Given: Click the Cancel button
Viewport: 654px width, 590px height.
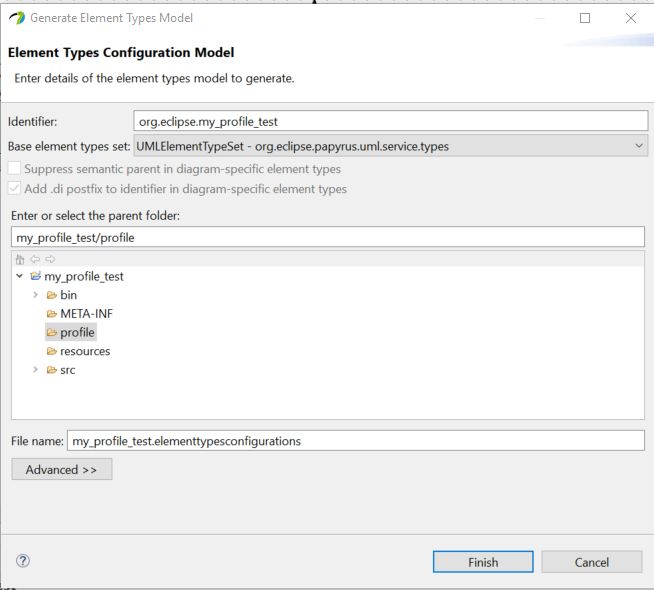Looking at the screenshot, I should (591, 562).
